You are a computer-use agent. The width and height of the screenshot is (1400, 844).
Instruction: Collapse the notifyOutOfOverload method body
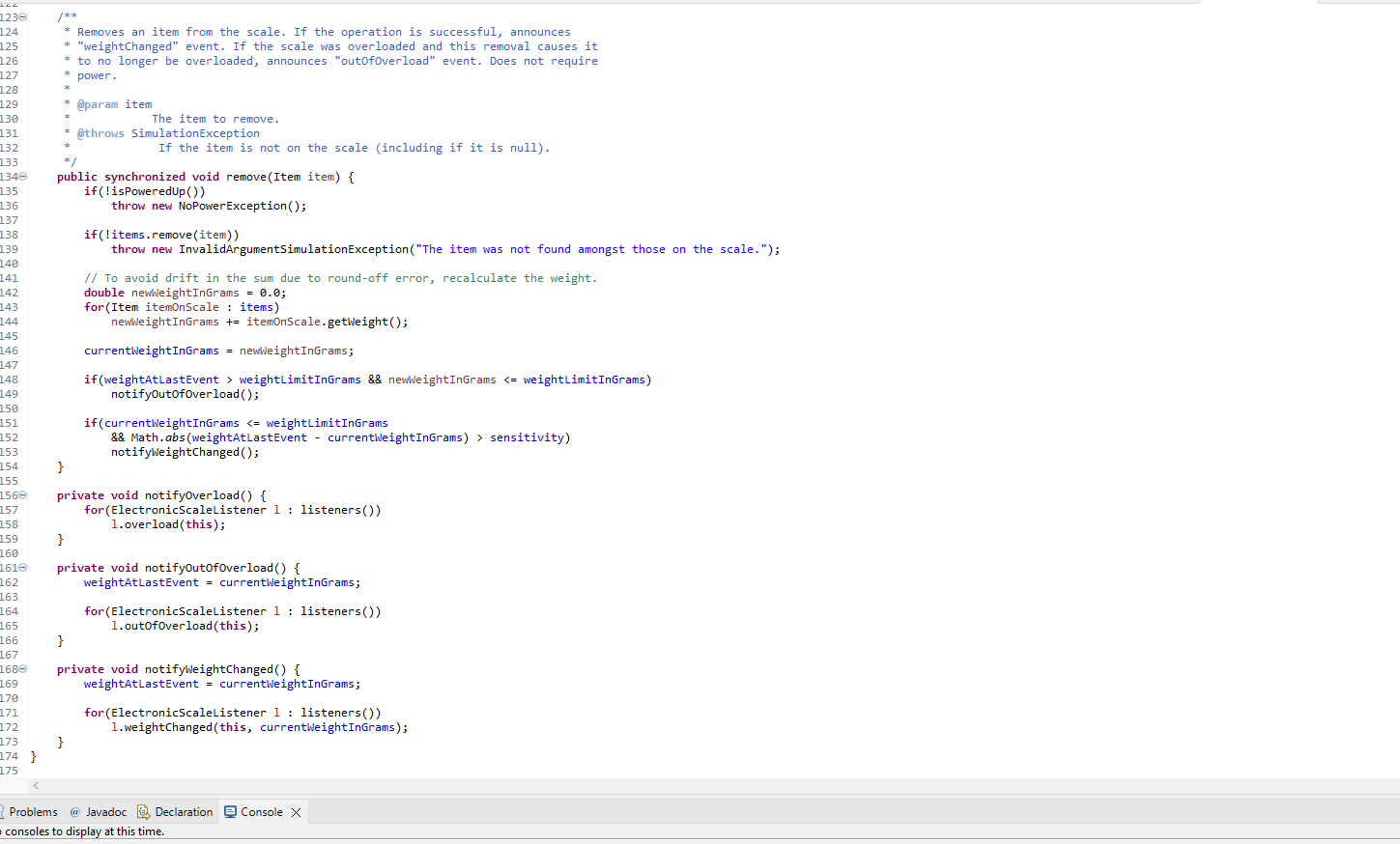[22, 567]
